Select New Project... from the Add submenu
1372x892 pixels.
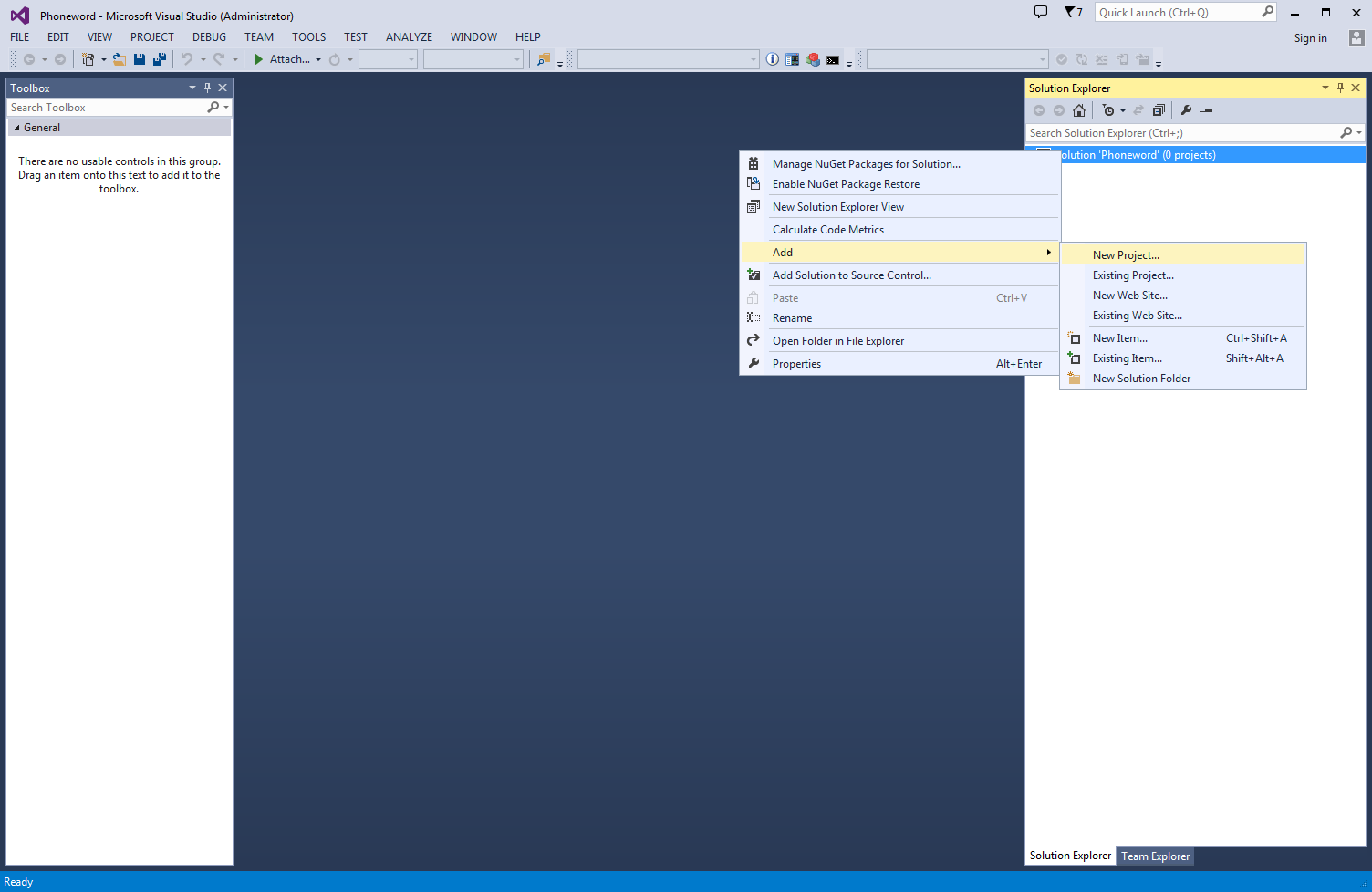[x=1126, y=255]
